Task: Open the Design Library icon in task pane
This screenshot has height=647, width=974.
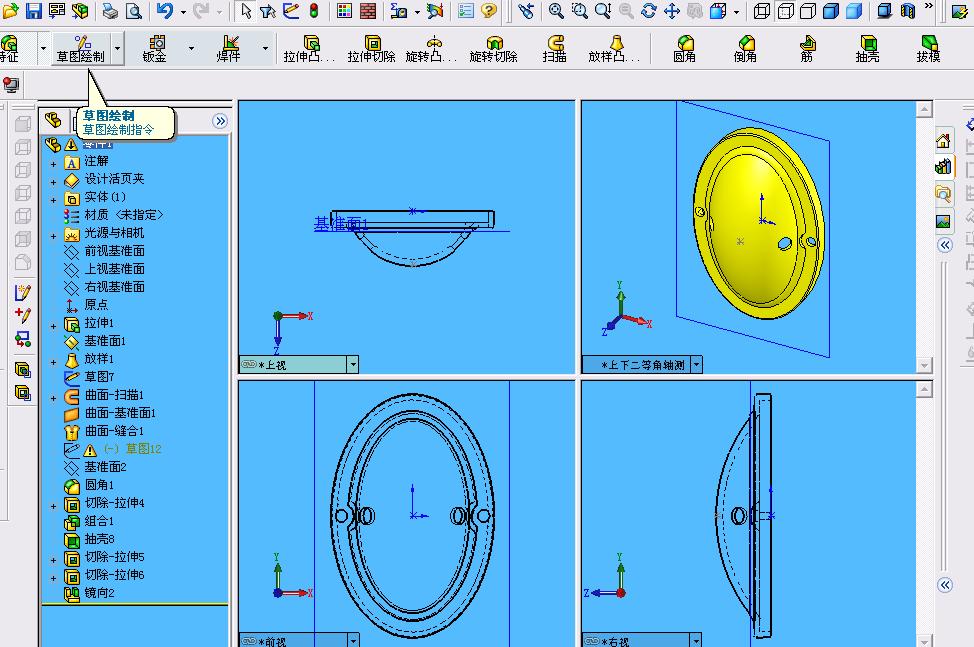Action: [x=943, y=166]
